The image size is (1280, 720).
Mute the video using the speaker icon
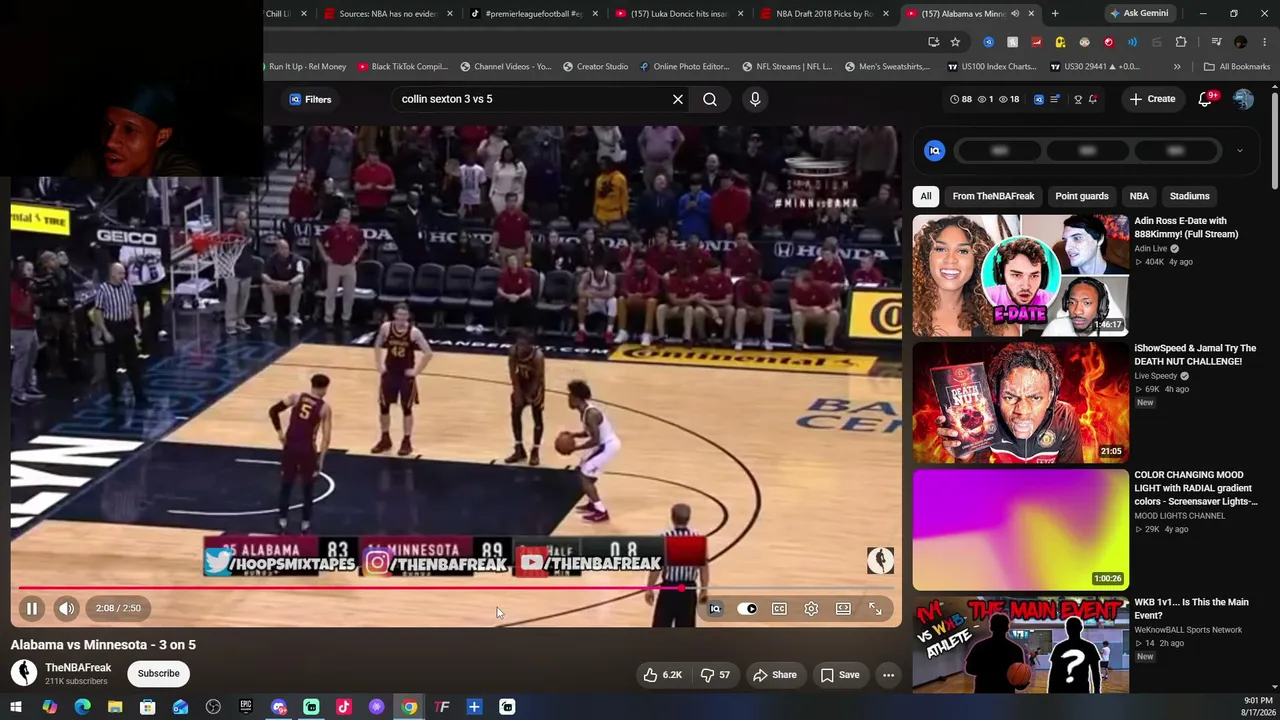(x=66, y=608)
